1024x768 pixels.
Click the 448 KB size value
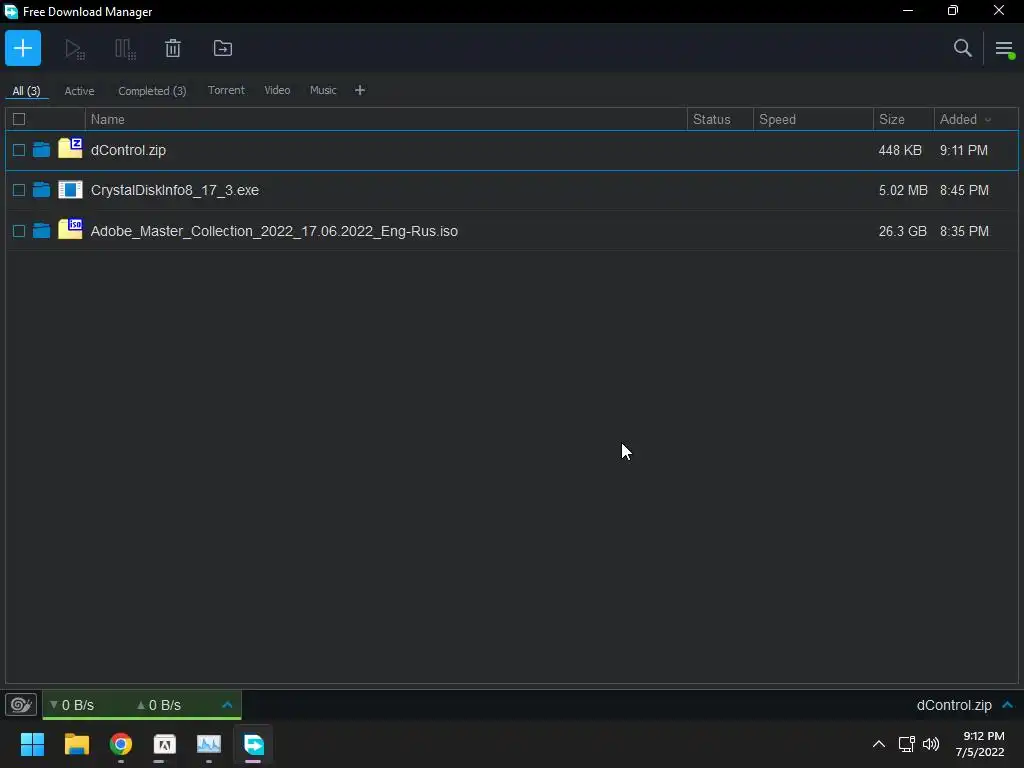[x=900, y=150]
